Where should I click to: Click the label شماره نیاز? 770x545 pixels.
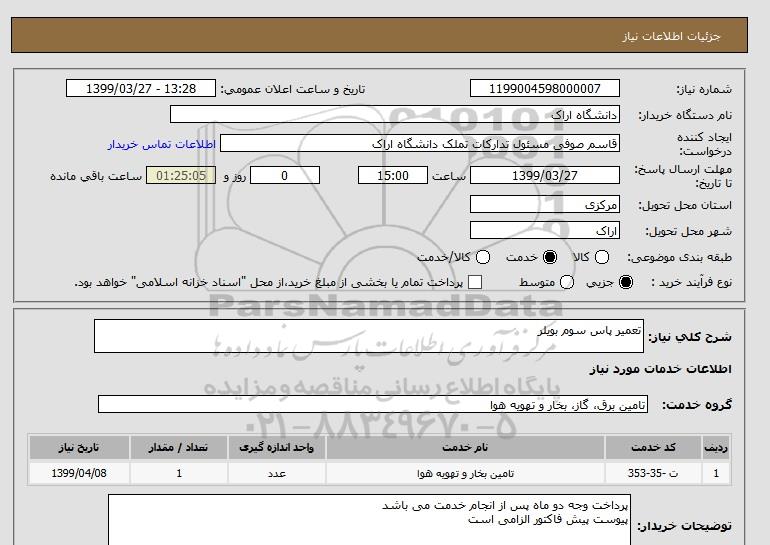pos(704,89)
